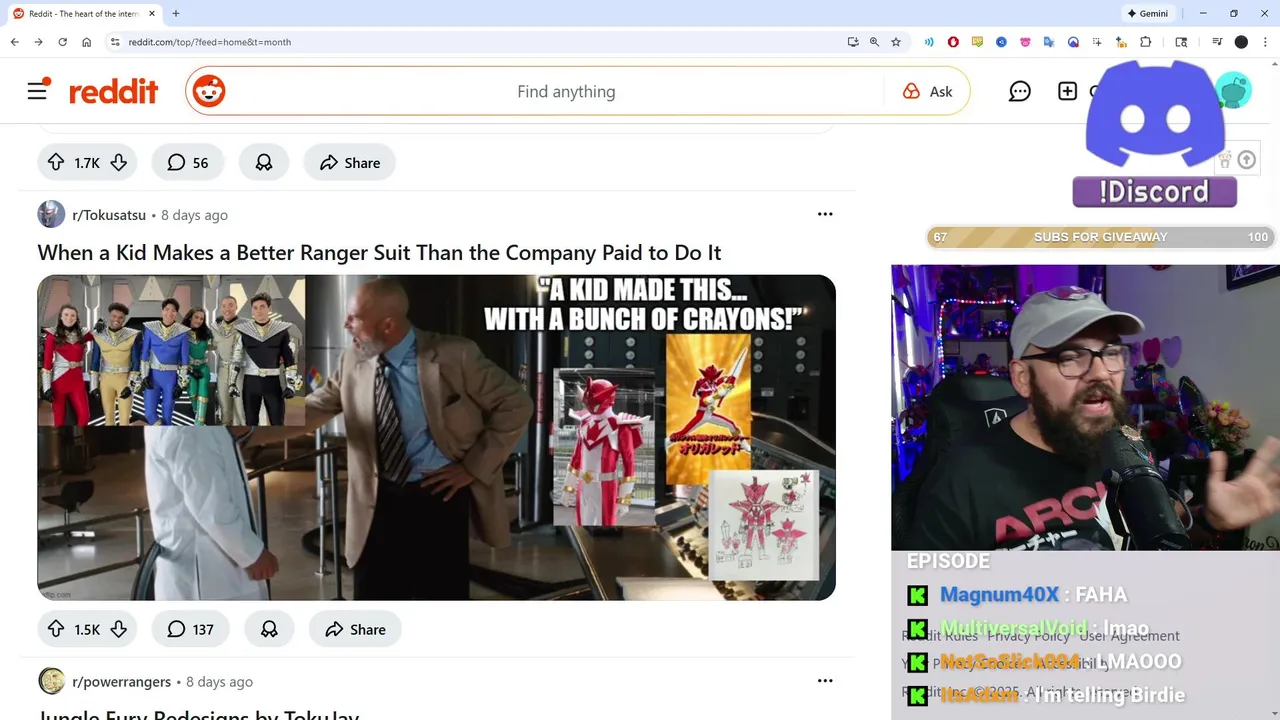1280x720 pixels.
Task: Open the media controls music icon
Action: tap(1217, 42)
